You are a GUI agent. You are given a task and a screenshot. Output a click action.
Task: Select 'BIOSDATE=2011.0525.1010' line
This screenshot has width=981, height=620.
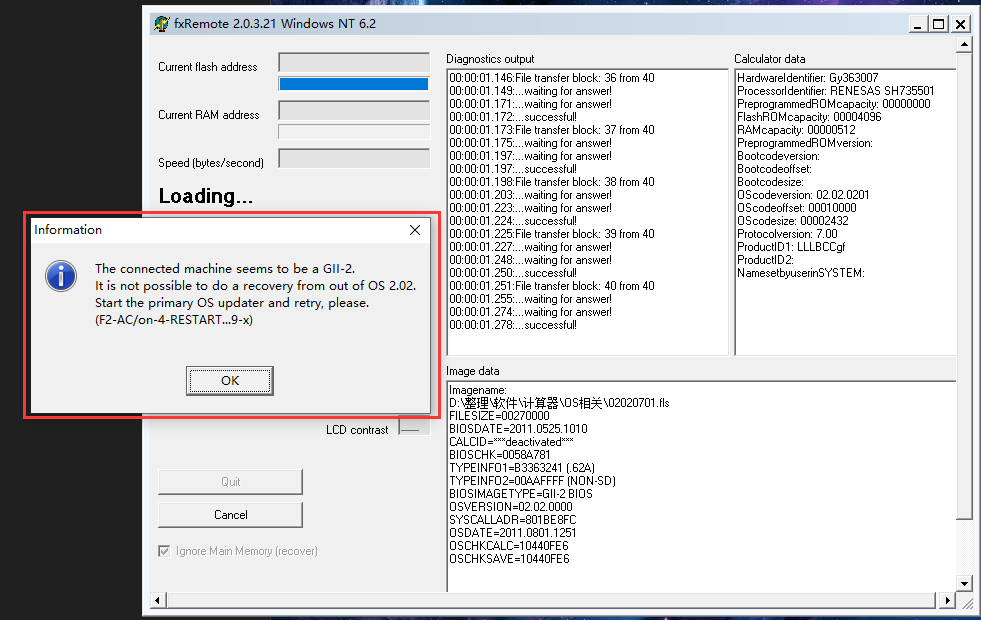518,429
